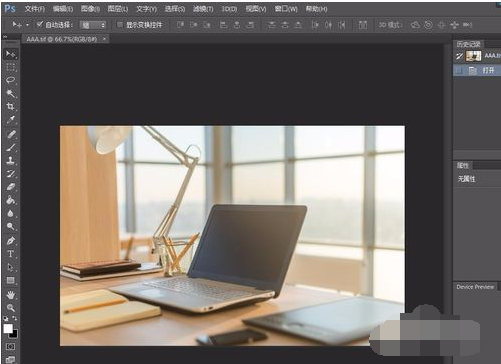
Task: Select the Hand tool
Action: pos(11,295)
